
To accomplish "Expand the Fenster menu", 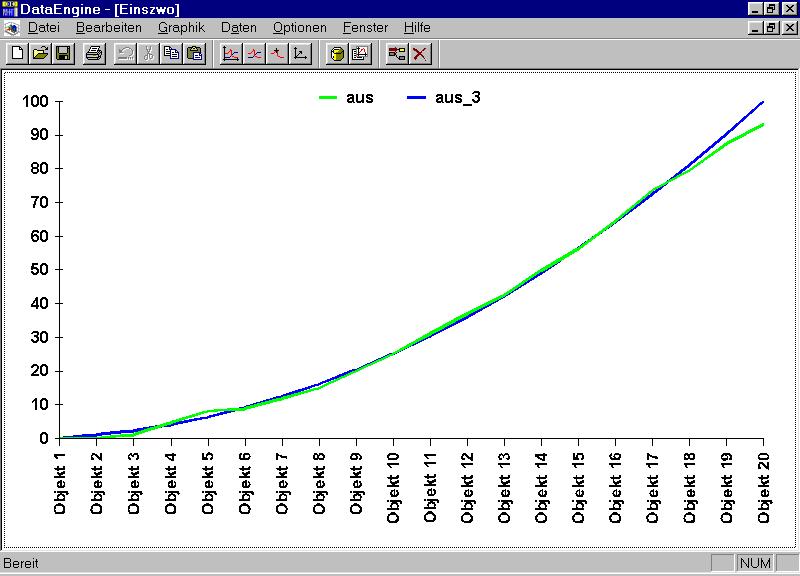I will click(x=365, y=28).
